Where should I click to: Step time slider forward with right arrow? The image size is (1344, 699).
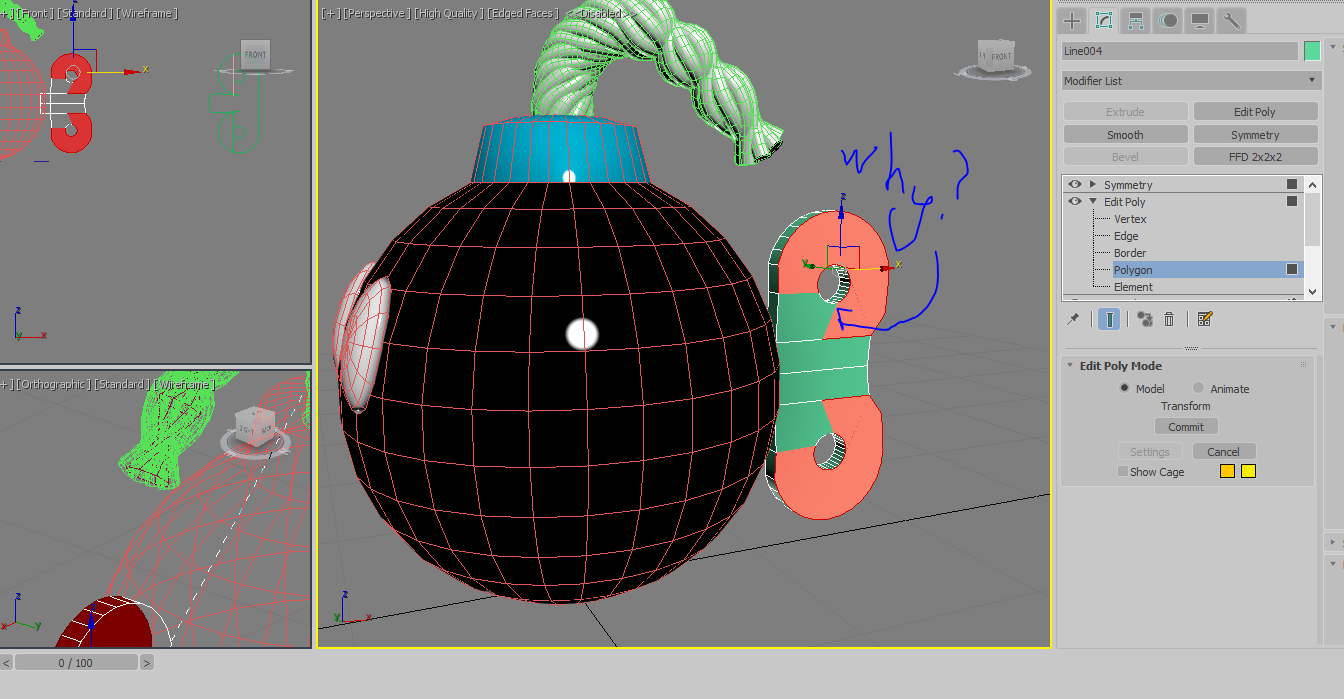pyautogui.click(x=147, y=662)
